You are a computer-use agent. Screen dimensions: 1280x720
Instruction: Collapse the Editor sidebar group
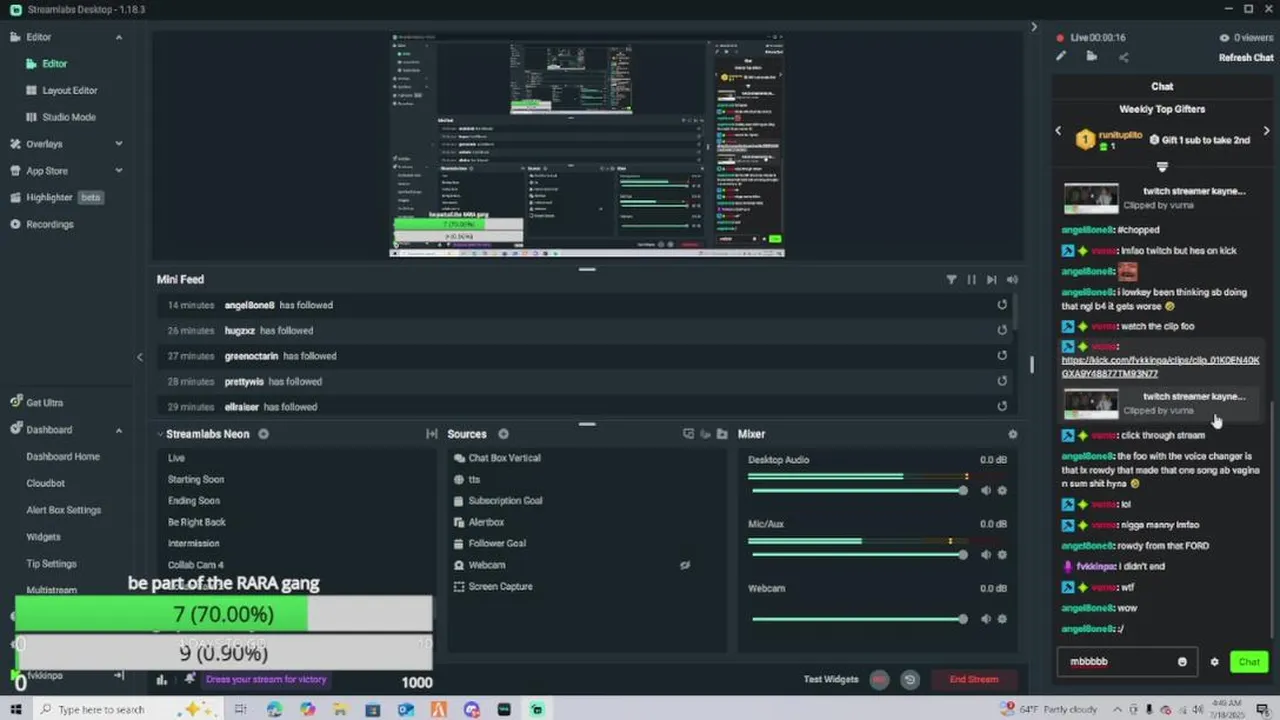[119, 37]
